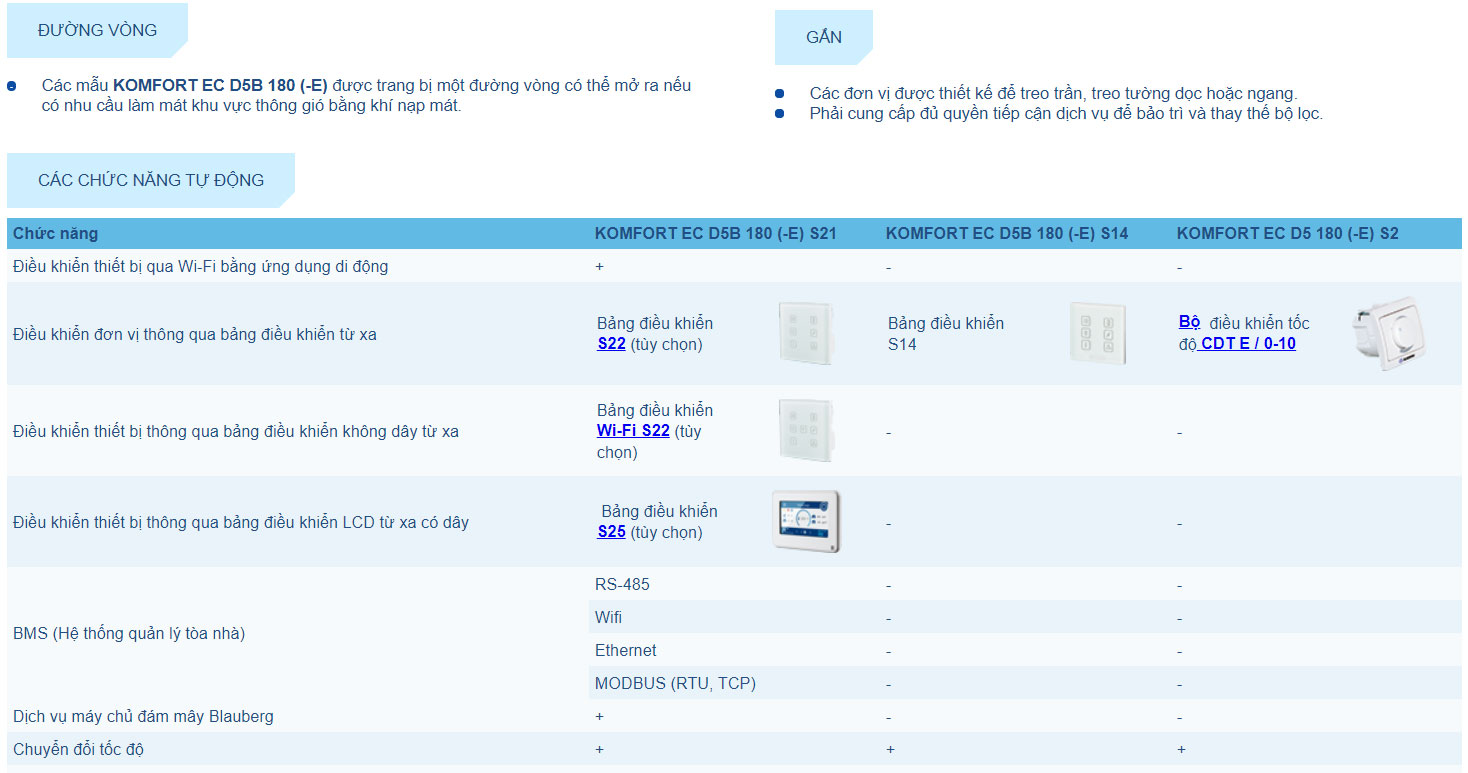1468x773 pixels.
Task: Click the KOMFORT EC D5B 180 (-E) S14 header
Action: point(1007,234)
